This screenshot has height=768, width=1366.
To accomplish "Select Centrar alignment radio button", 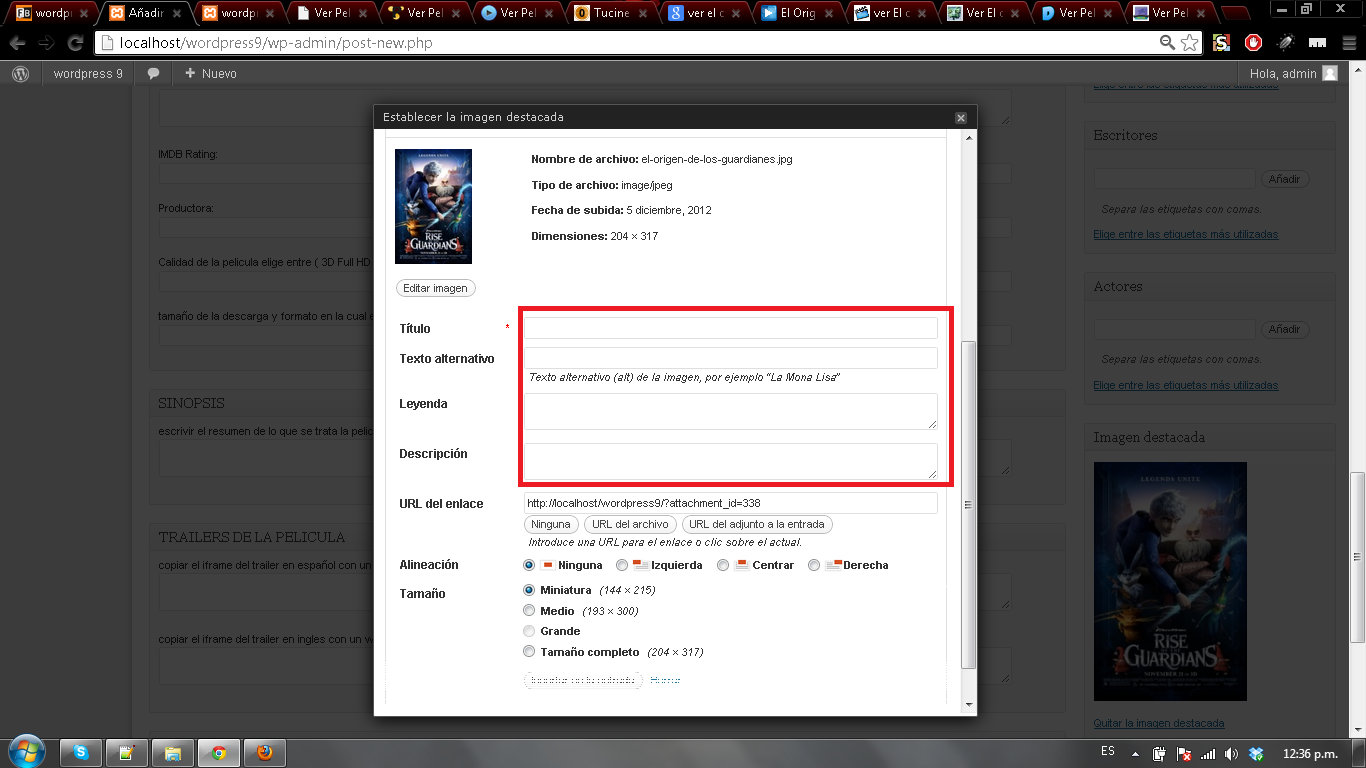I will pos(723,565).
